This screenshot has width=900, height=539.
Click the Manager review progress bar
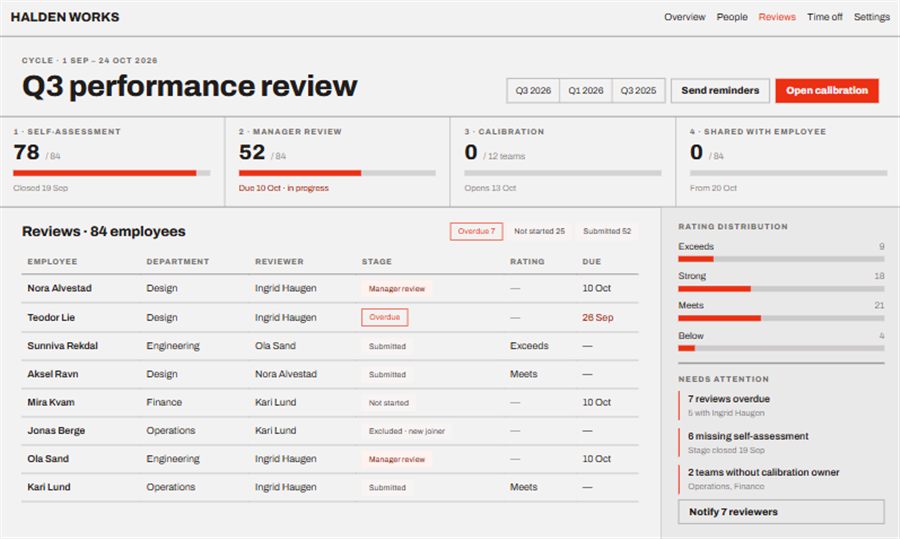click(x=337, y=173)
